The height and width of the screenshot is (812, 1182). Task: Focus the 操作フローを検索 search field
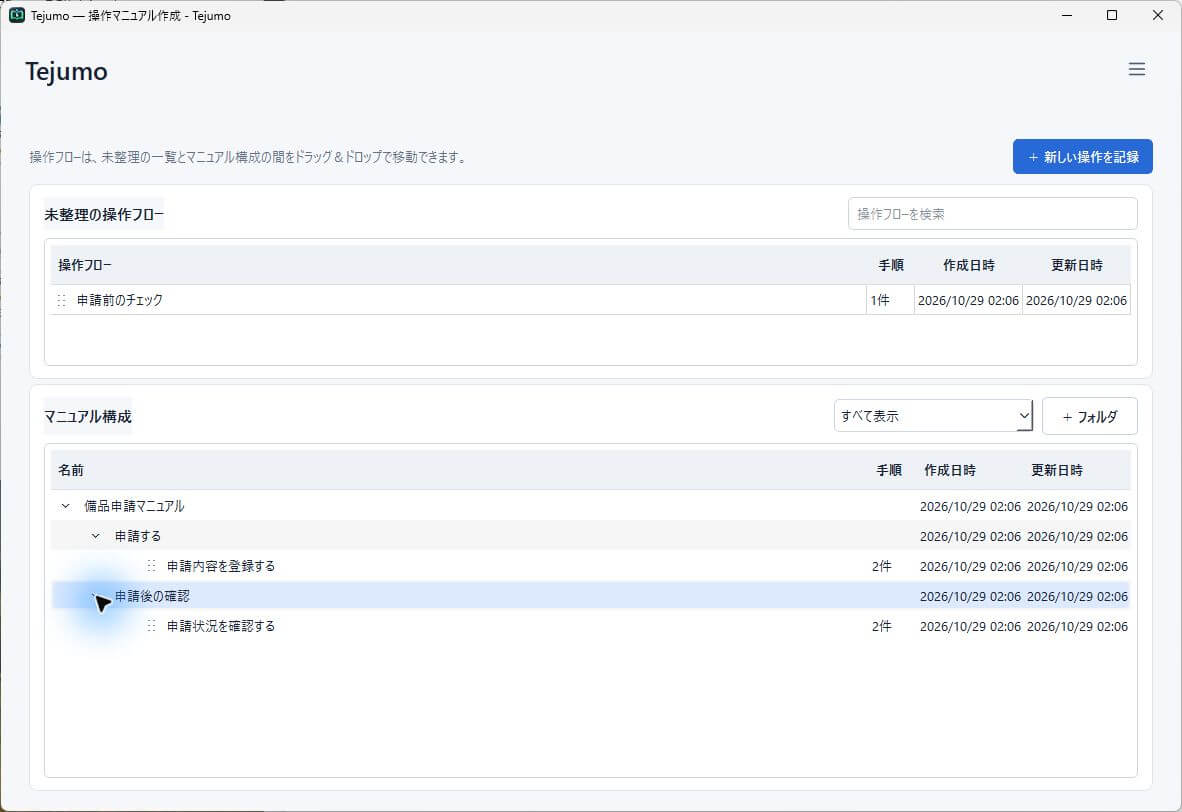point(992,214)
